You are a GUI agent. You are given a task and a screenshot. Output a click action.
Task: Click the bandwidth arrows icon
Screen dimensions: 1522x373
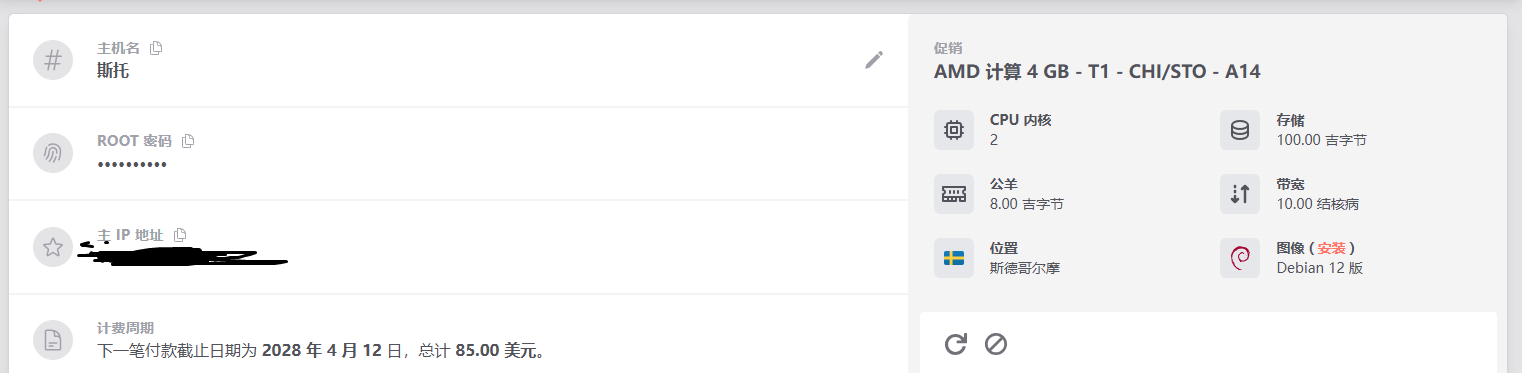(x=1240, y=194)
